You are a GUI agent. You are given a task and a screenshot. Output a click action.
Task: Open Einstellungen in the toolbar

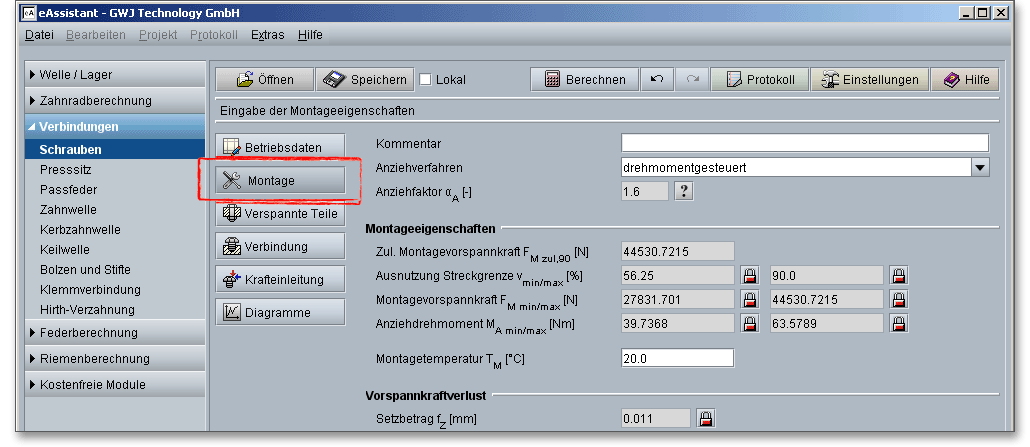(x=868, y=80)
